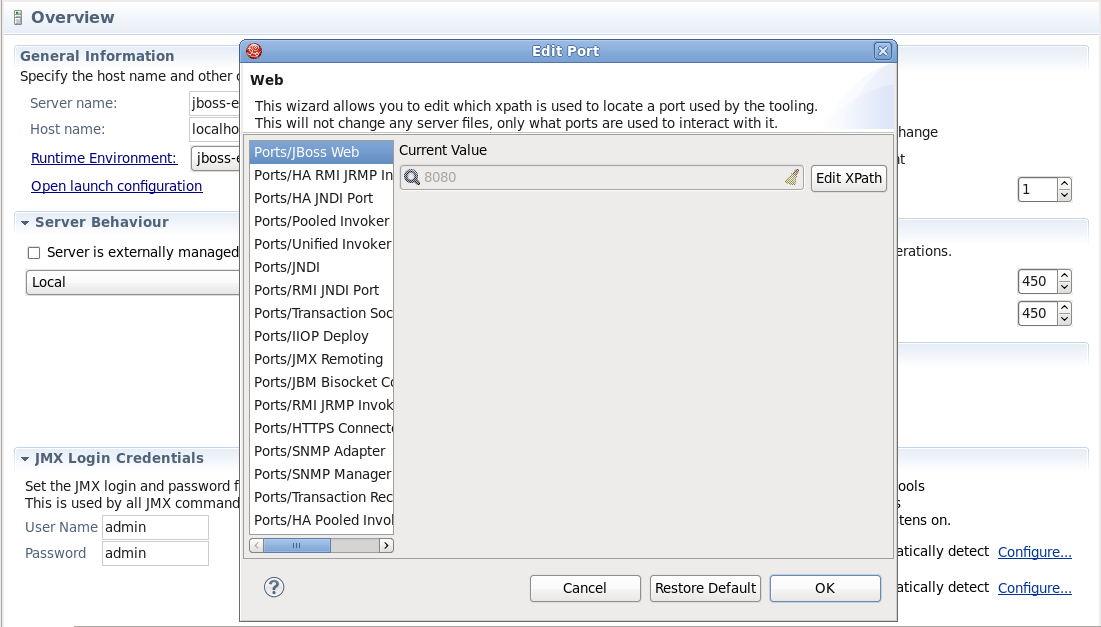Decrease the upper 450 timeout spinner
This screenshot has width=1101, height=627.
pos(1064,287)
